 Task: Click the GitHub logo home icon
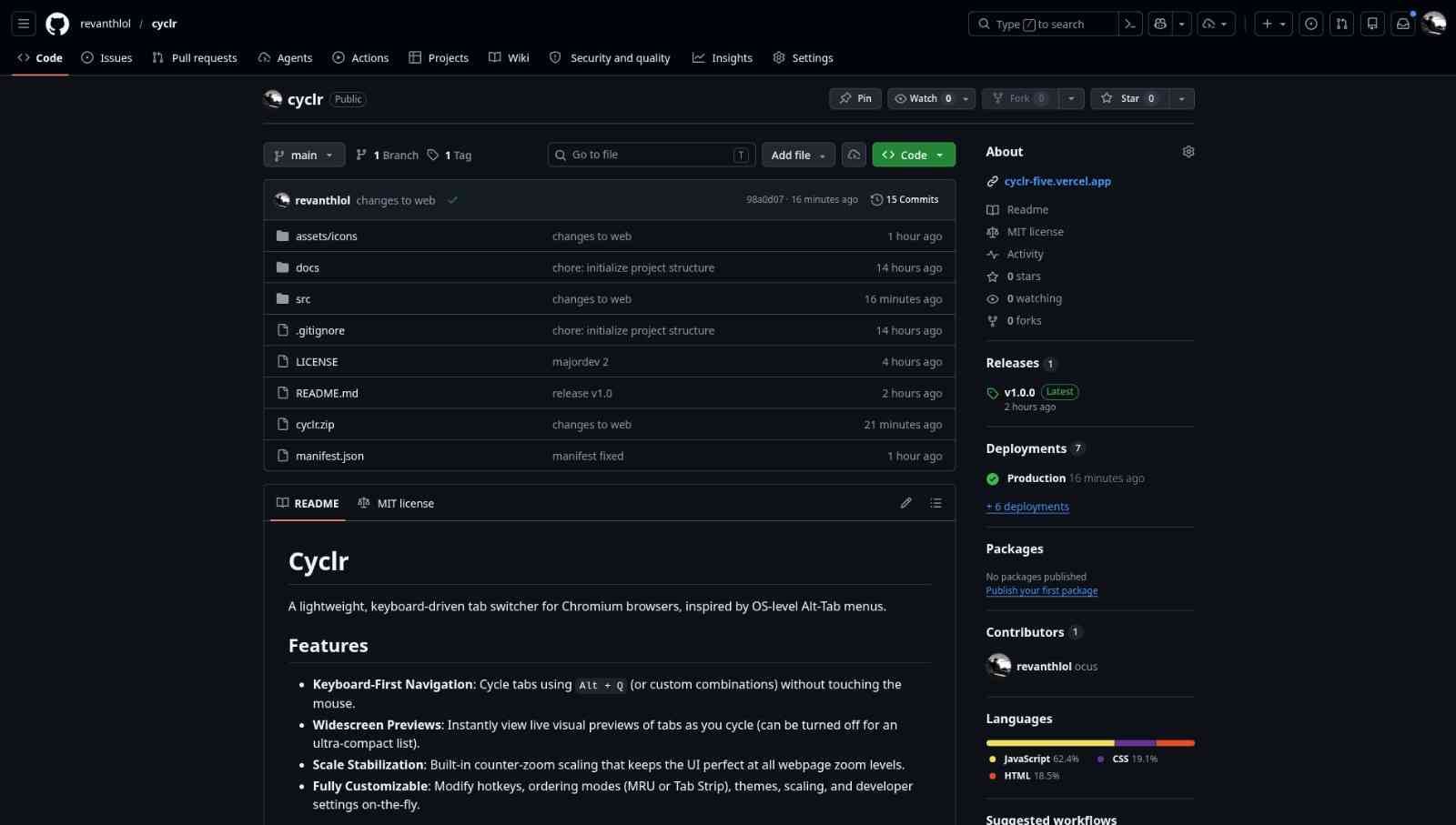[57, 24]
